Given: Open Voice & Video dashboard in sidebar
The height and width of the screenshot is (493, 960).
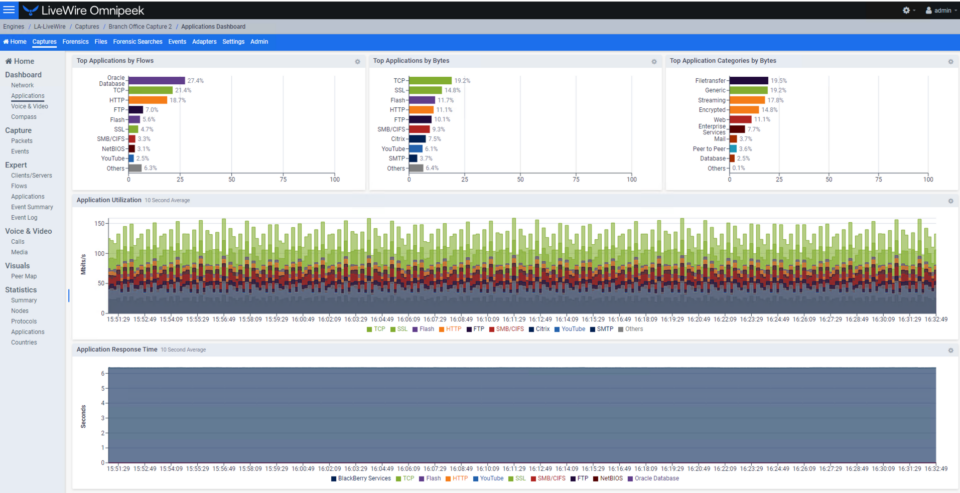Looking at the screenshot, I should (29, 106).
